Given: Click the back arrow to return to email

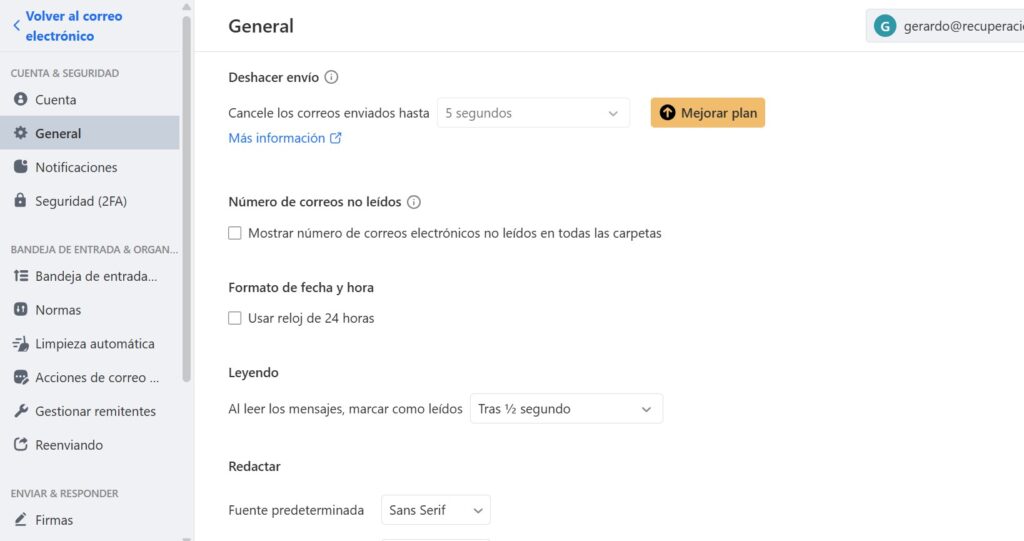Looking at the screenshot, I should point(16,26).
